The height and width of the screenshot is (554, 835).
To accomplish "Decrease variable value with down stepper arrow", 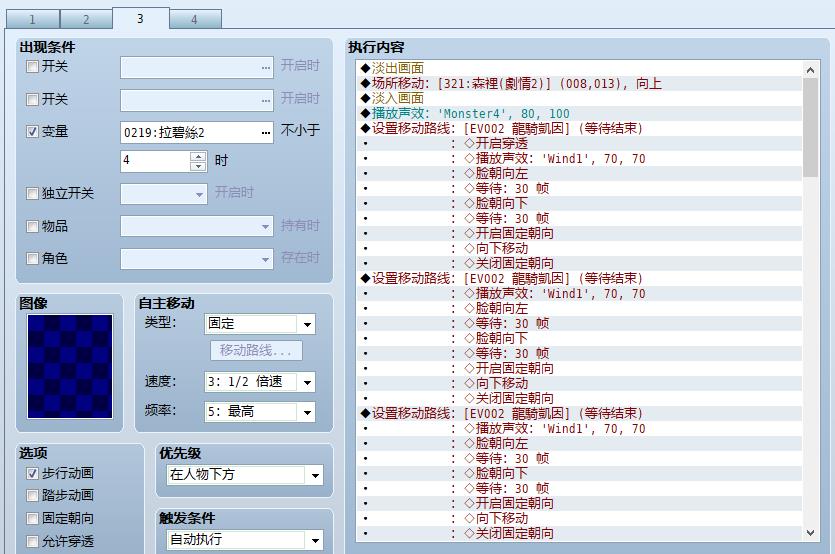I will tap(198, 166).
